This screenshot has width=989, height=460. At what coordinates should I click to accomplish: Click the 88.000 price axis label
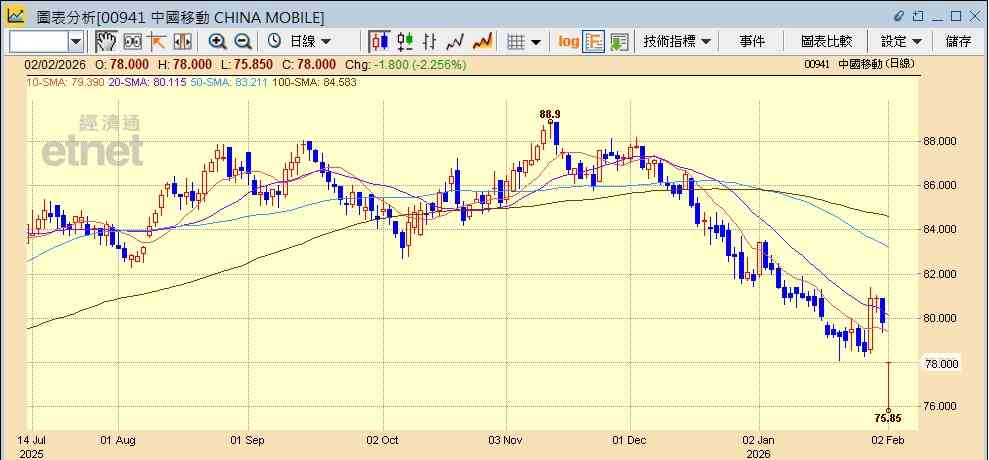940,141
